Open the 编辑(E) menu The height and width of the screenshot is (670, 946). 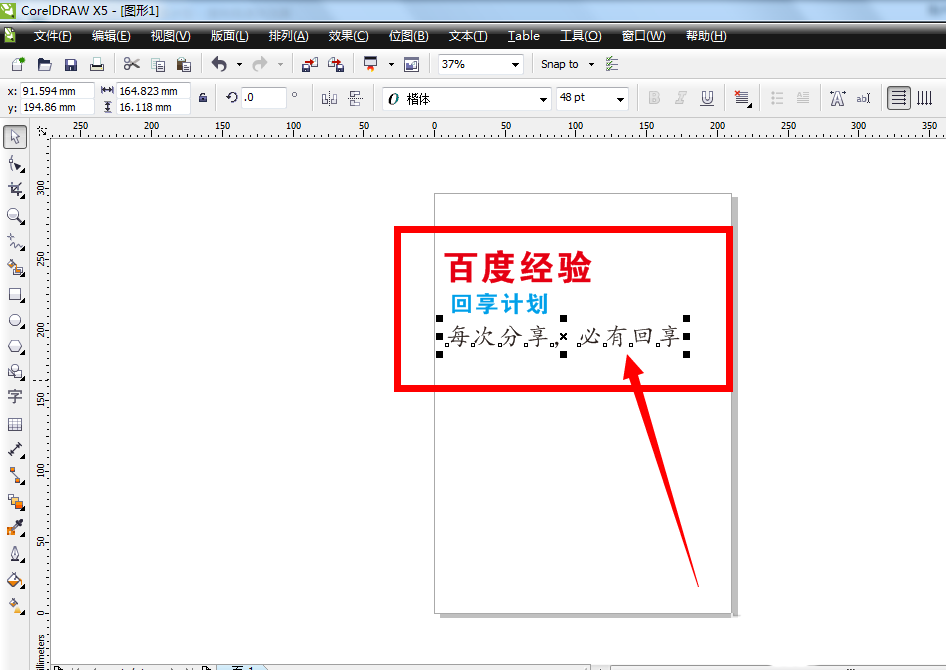[111, 36]
